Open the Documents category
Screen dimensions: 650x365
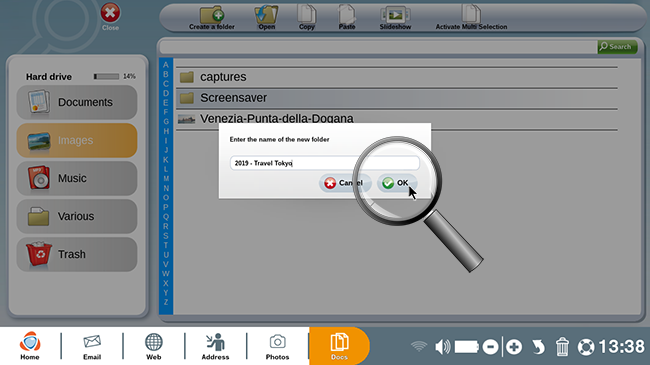pyautogui.click(x=77, y=102)
